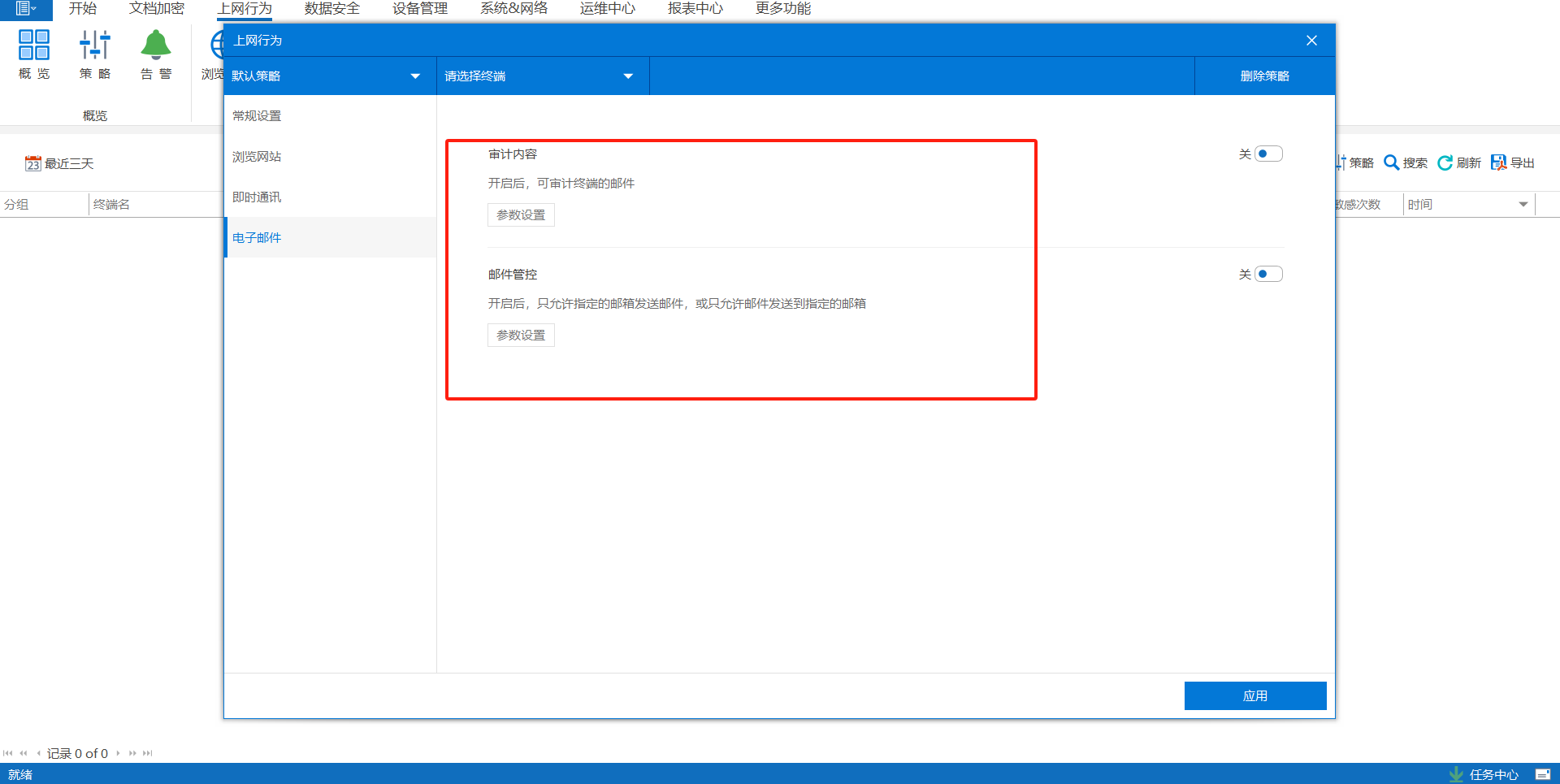Click the 刷新 refresh icon
This screenshot has height=784, width=1560.
coord(1445,162)
